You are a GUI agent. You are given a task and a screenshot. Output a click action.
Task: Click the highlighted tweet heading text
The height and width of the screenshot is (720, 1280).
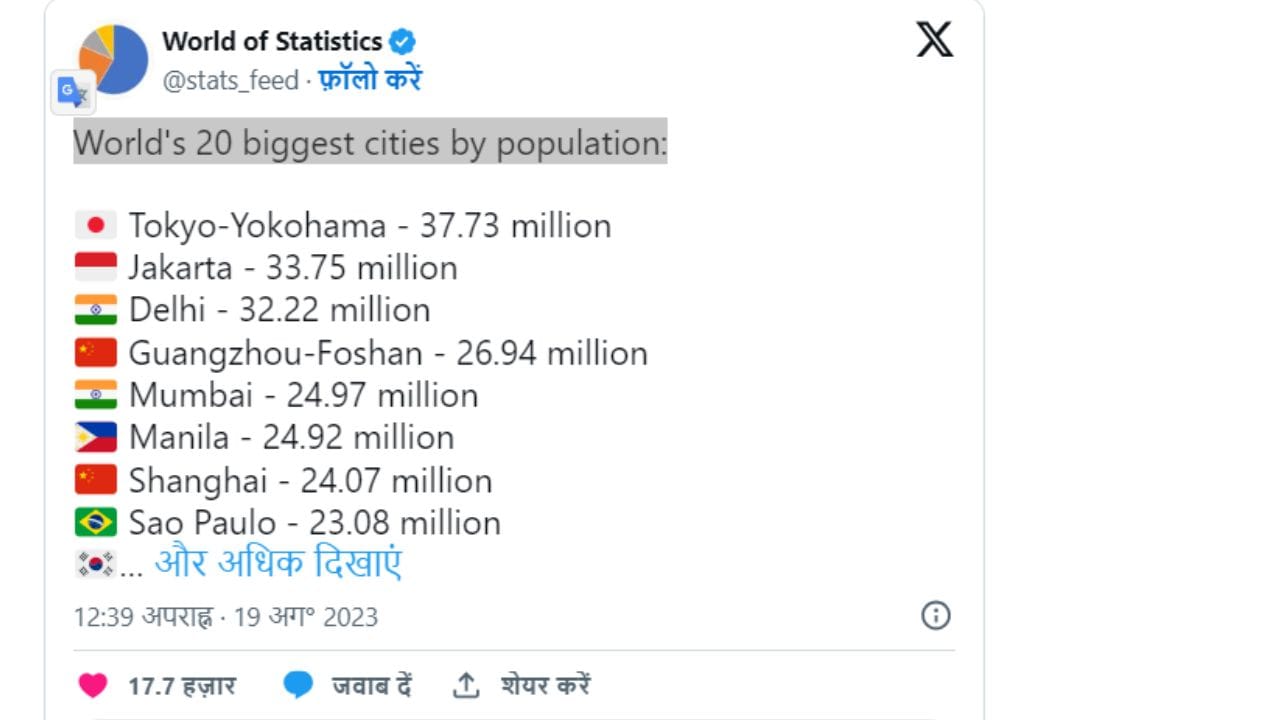tap(370, 143)
